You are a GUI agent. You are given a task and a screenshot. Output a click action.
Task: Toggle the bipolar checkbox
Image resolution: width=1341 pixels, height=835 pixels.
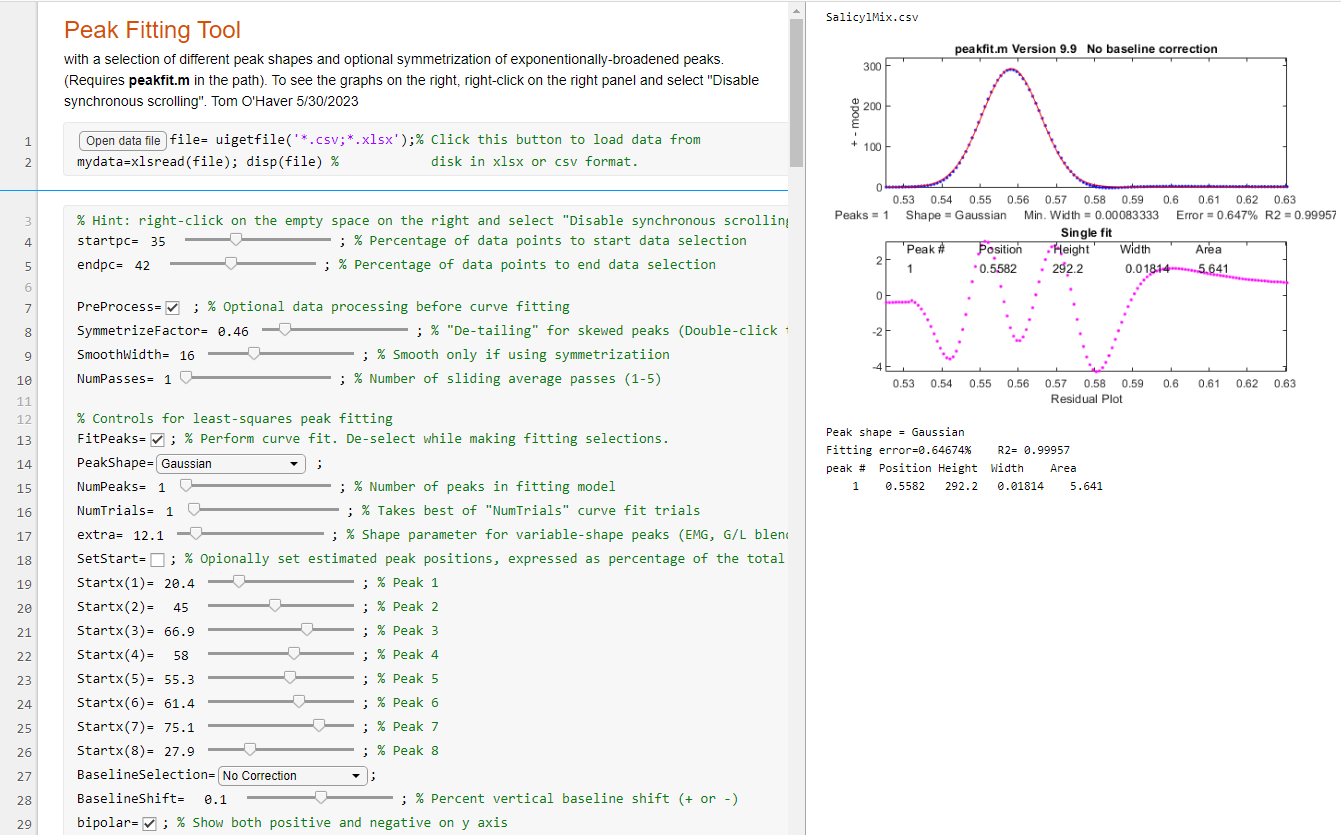click(x=149, y=824)
